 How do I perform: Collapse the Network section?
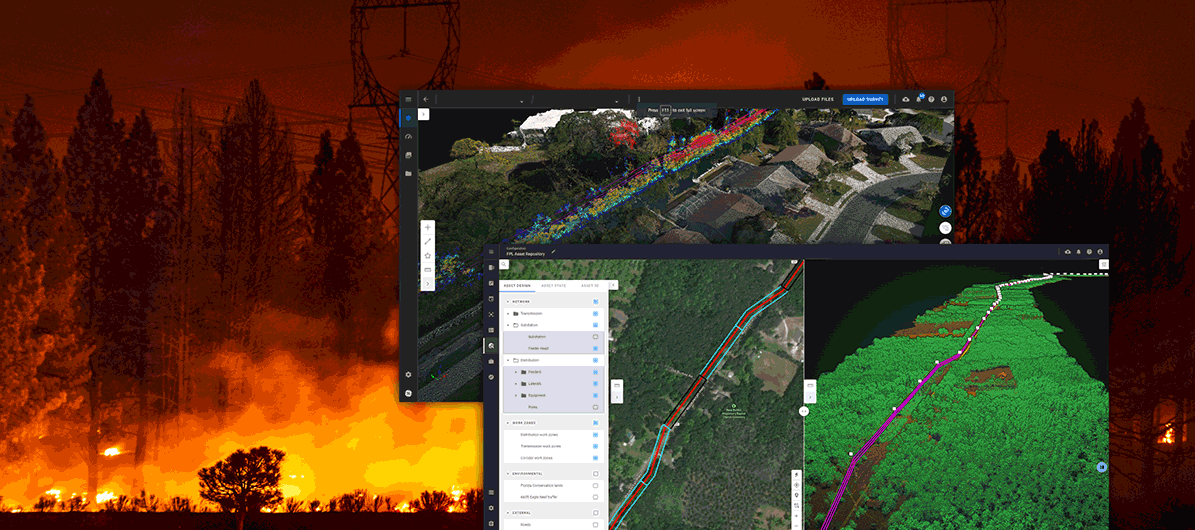click(507, 301)
